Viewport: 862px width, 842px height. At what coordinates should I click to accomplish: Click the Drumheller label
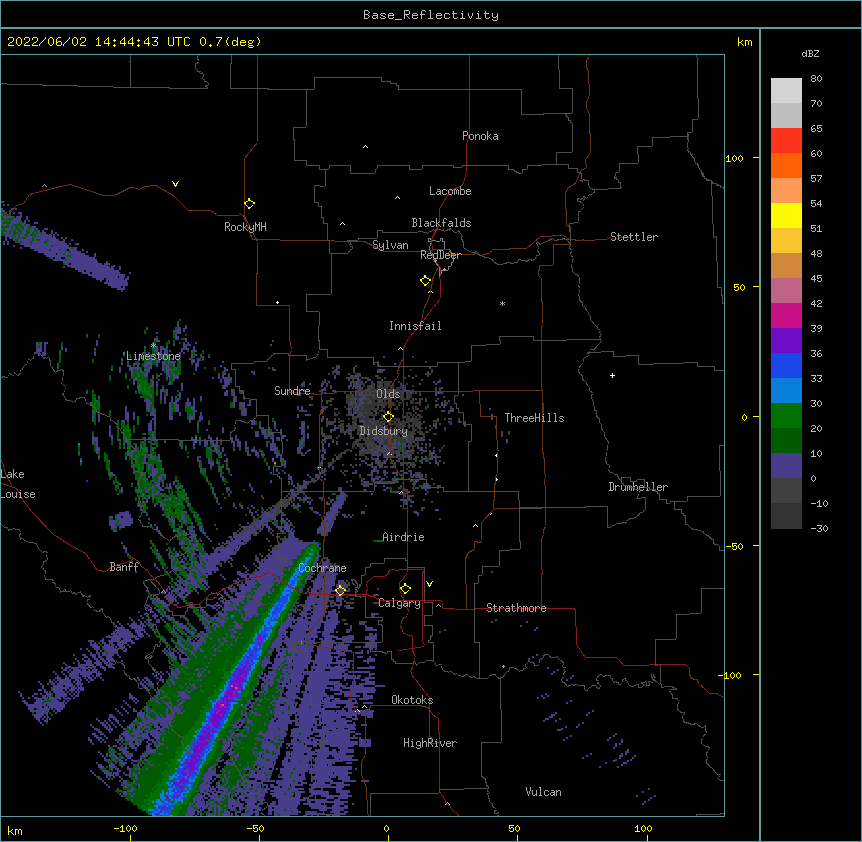pyautogui.click(x=638, y=487)
